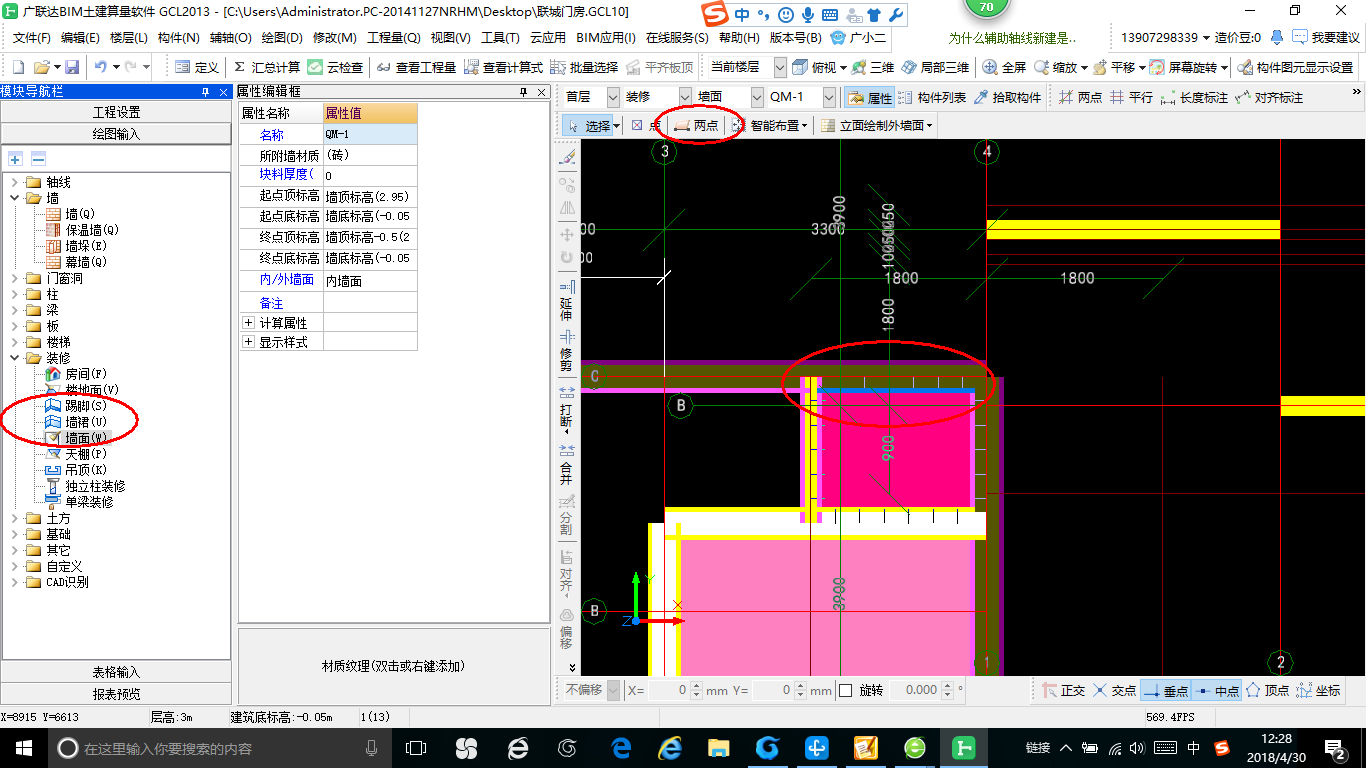
Task: Click the Save disk icon
Action: pos(72,67)
